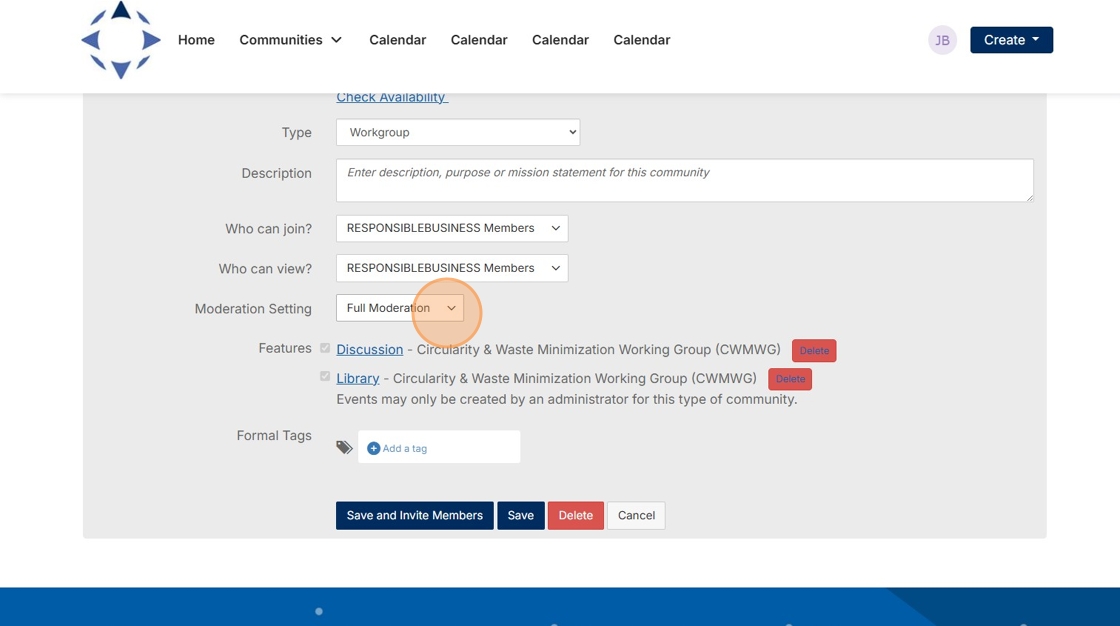Open the Library feature link
1120x626 pixels.
pos(358,378)
